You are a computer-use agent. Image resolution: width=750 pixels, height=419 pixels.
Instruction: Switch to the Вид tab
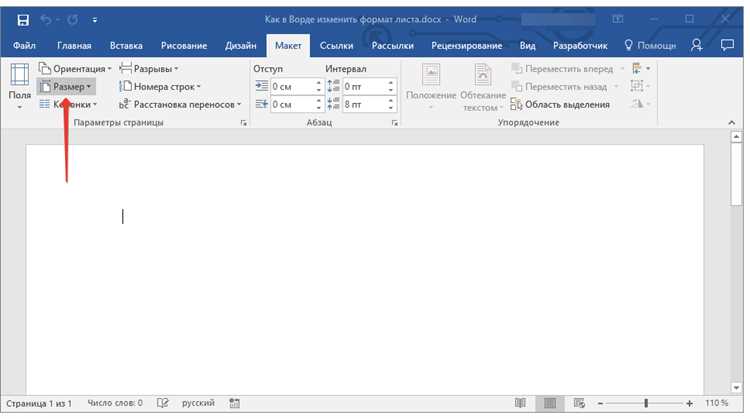pyautogui.click(x=528, y=45)
